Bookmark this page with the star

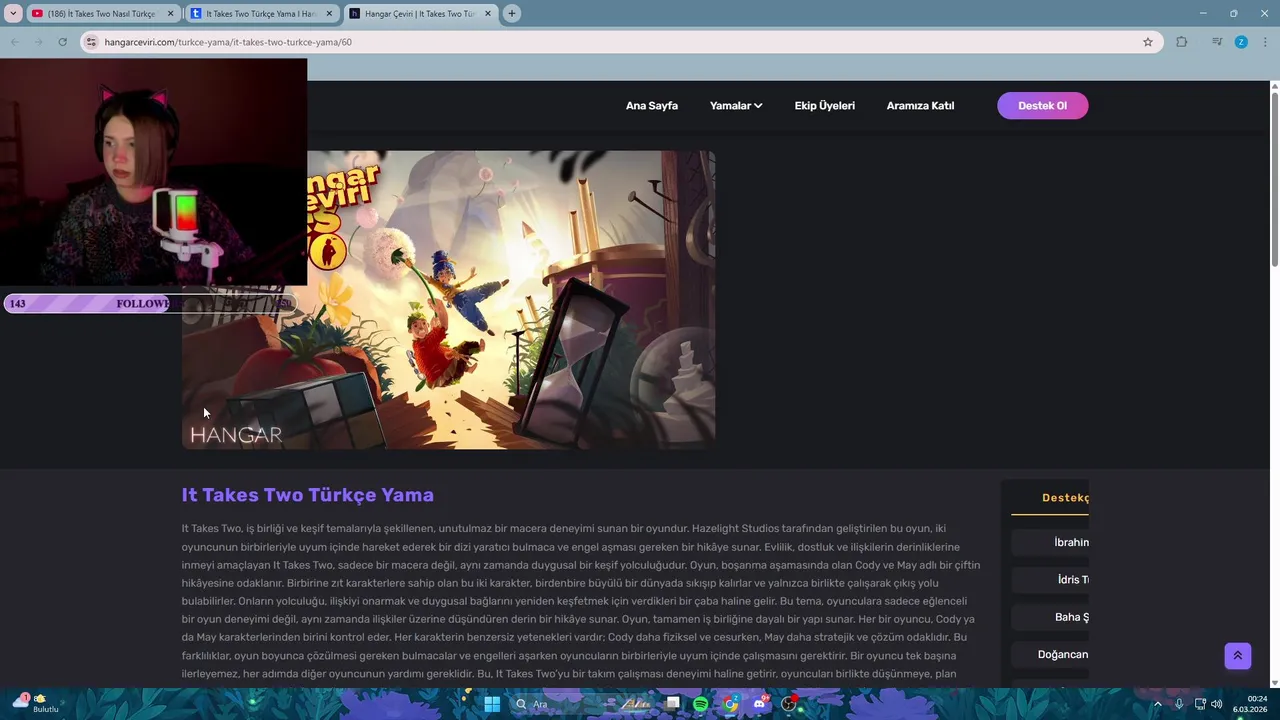pos(1148,42)
